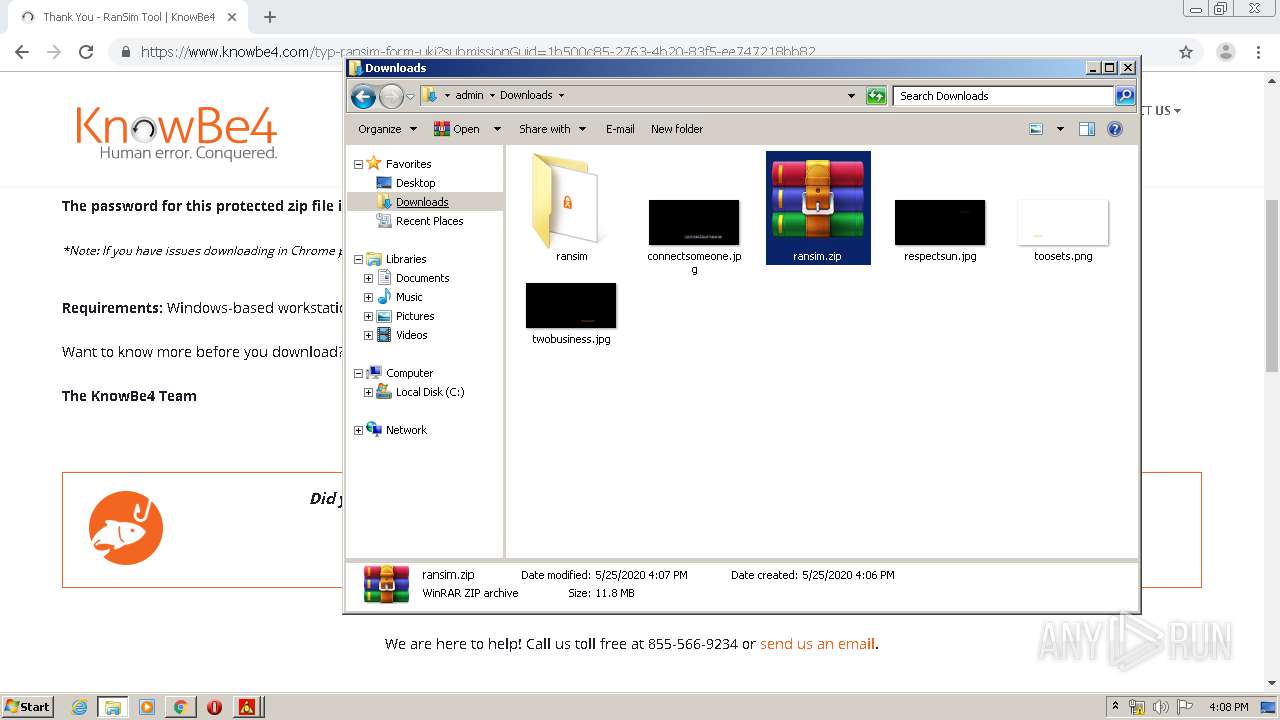Collapse the Computer tree section
Screen dimensions: 1280x720
pos(358,373)
